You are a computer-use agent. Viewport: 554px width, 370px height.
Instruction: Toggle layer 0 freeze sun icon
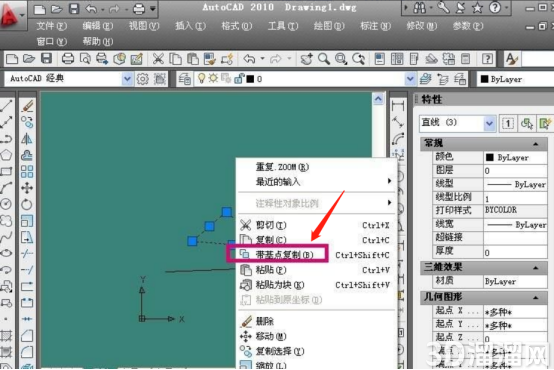[x=213, y=78]
